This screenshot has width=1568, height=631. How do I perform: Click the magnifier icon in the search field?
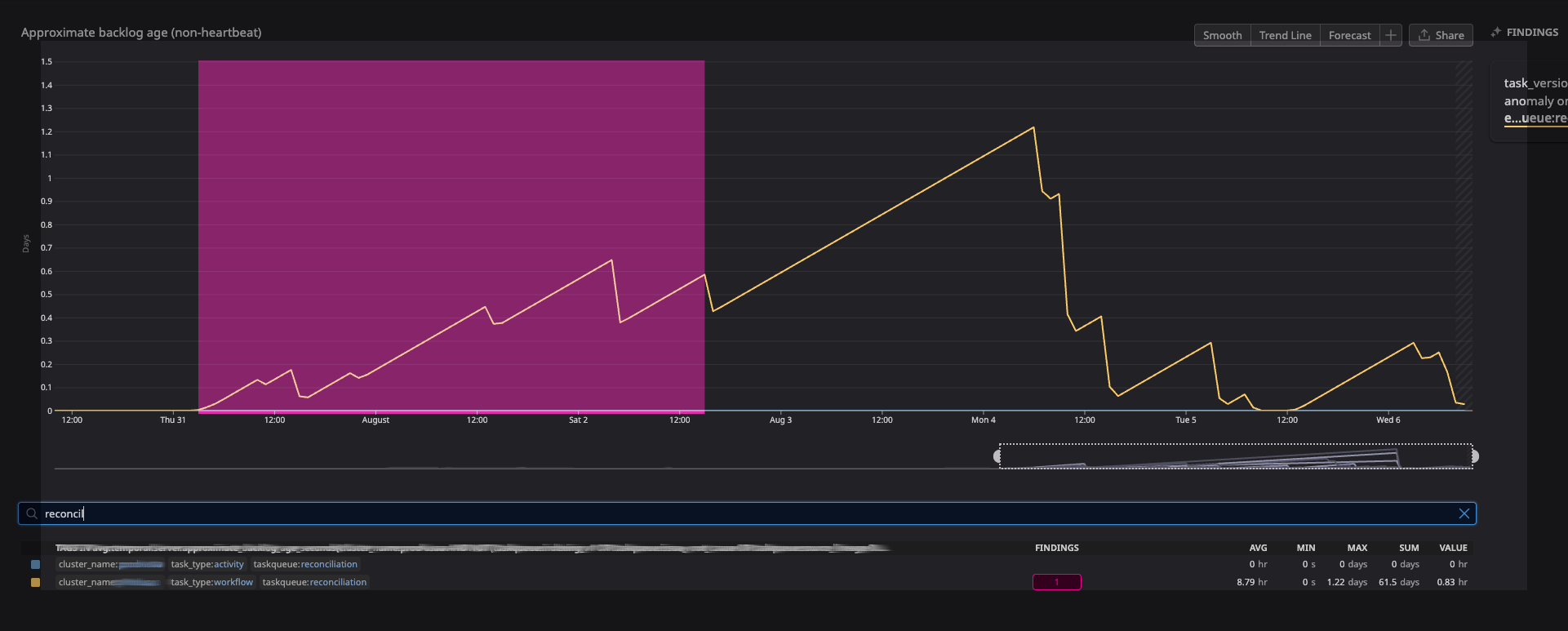click(32, 513)
